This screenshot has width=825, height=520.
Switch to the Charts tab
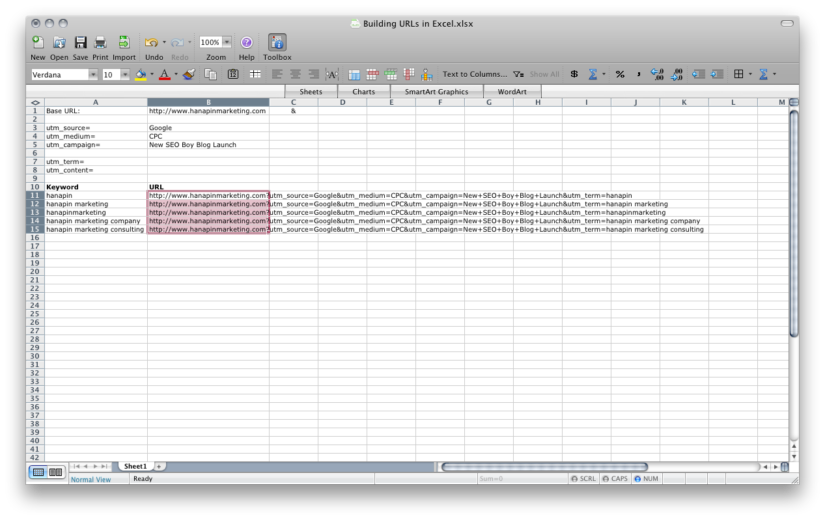364,92
